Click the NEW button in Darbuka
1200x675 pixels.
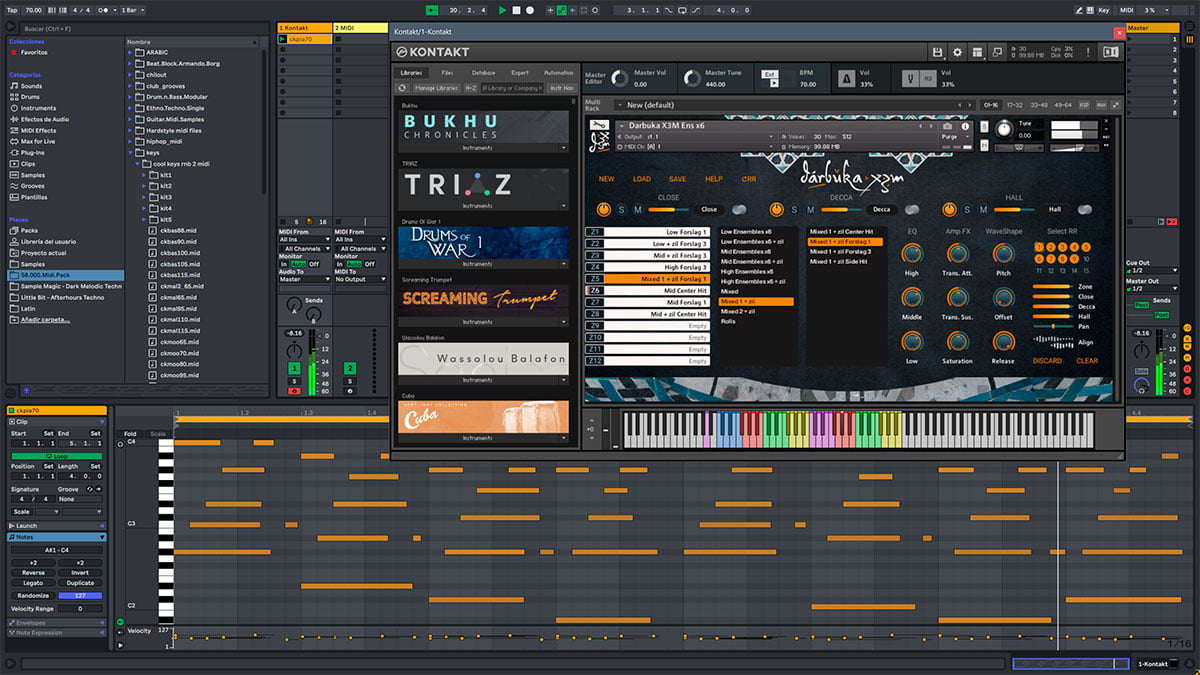[606, 179]
